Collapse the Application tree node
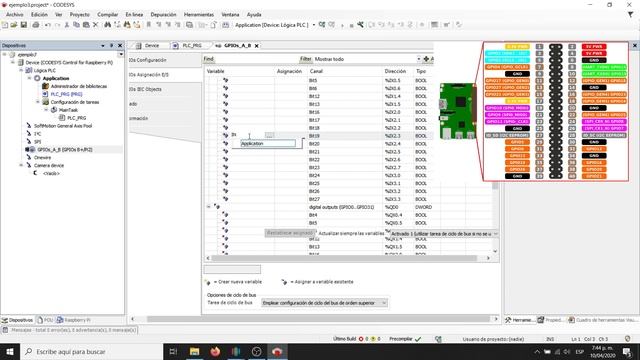 coord(29,78)
